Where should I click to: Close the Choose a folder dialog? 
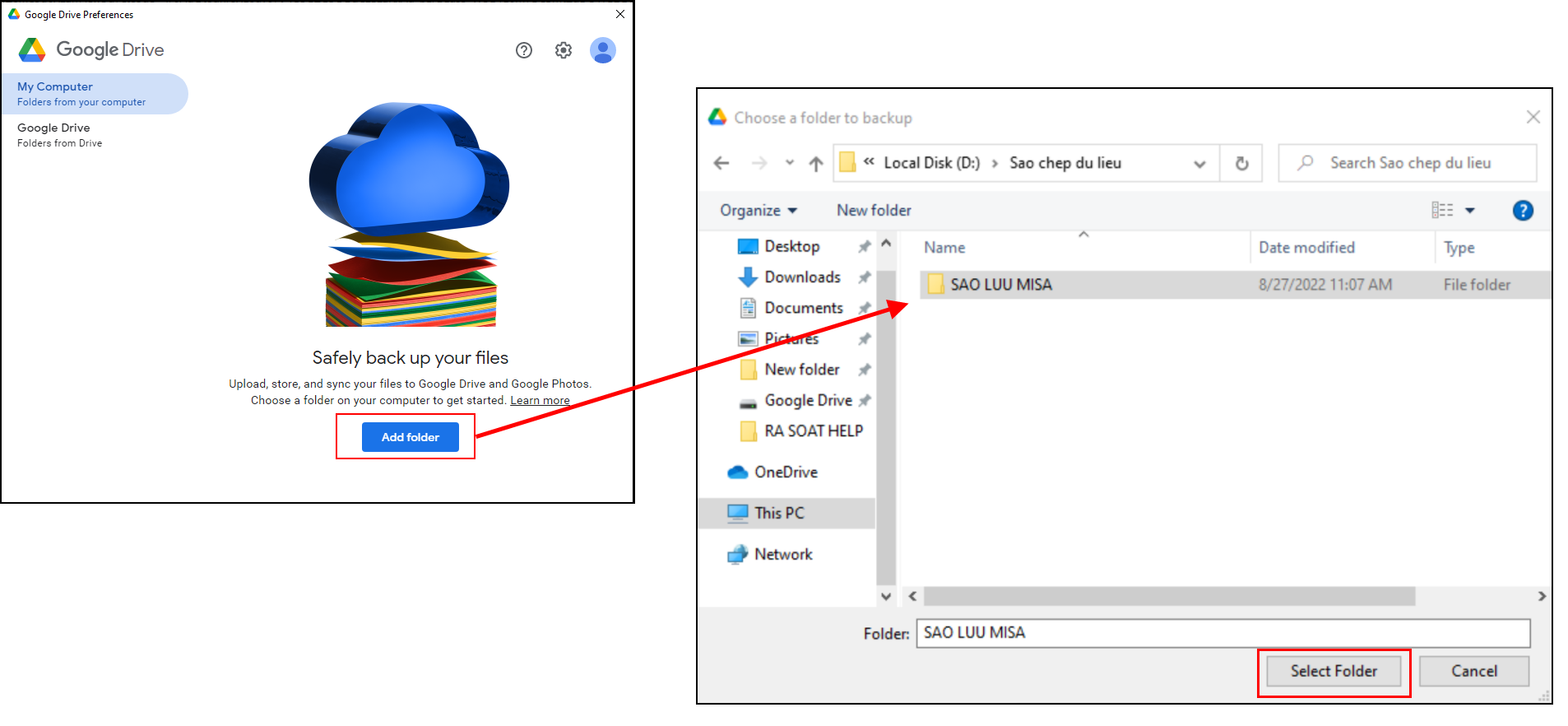[1533, 117]
